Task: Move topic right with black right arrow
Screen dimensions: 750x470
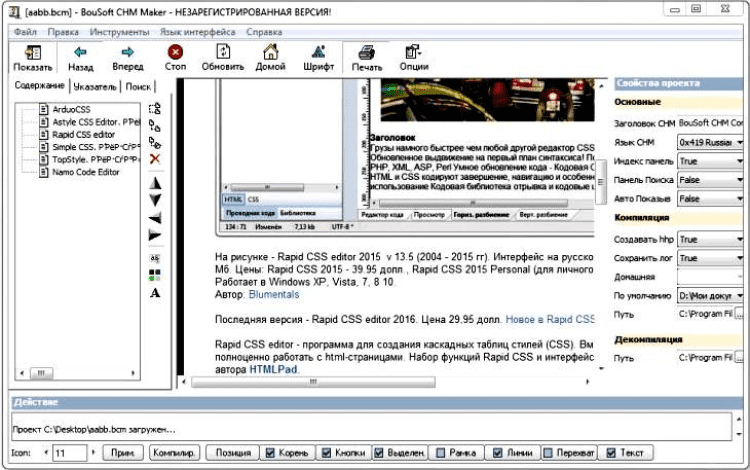Action: [x=155, y=235]
